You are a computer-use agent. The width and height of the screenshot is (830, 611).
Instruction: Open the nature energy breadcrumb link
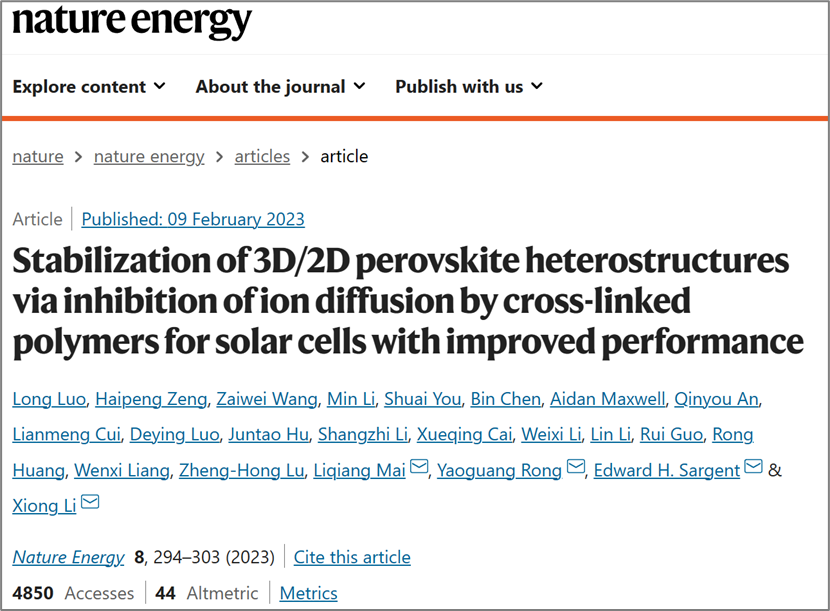click(x=149, y=156)
